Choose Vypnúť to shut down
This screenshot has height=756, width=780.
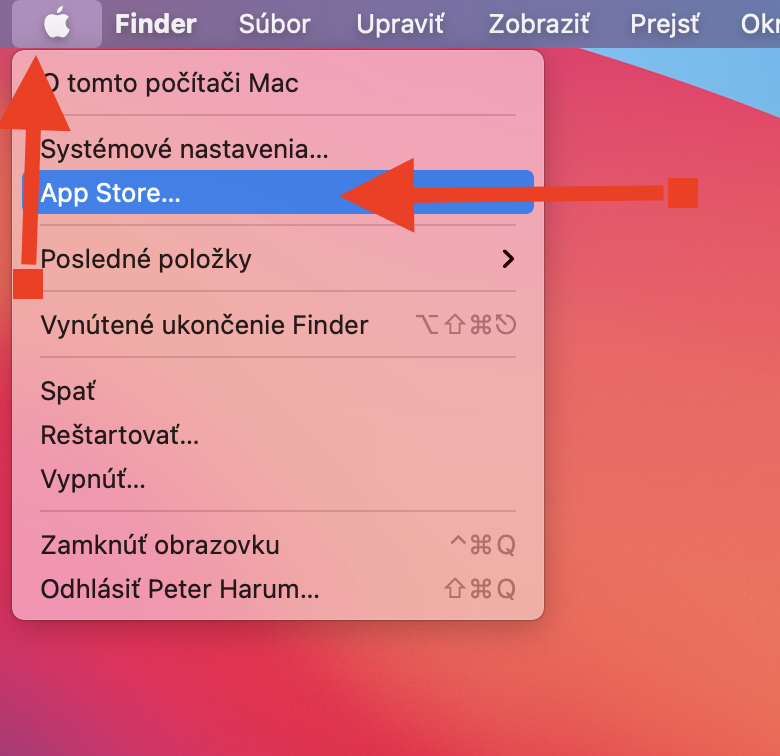[93, 479]
